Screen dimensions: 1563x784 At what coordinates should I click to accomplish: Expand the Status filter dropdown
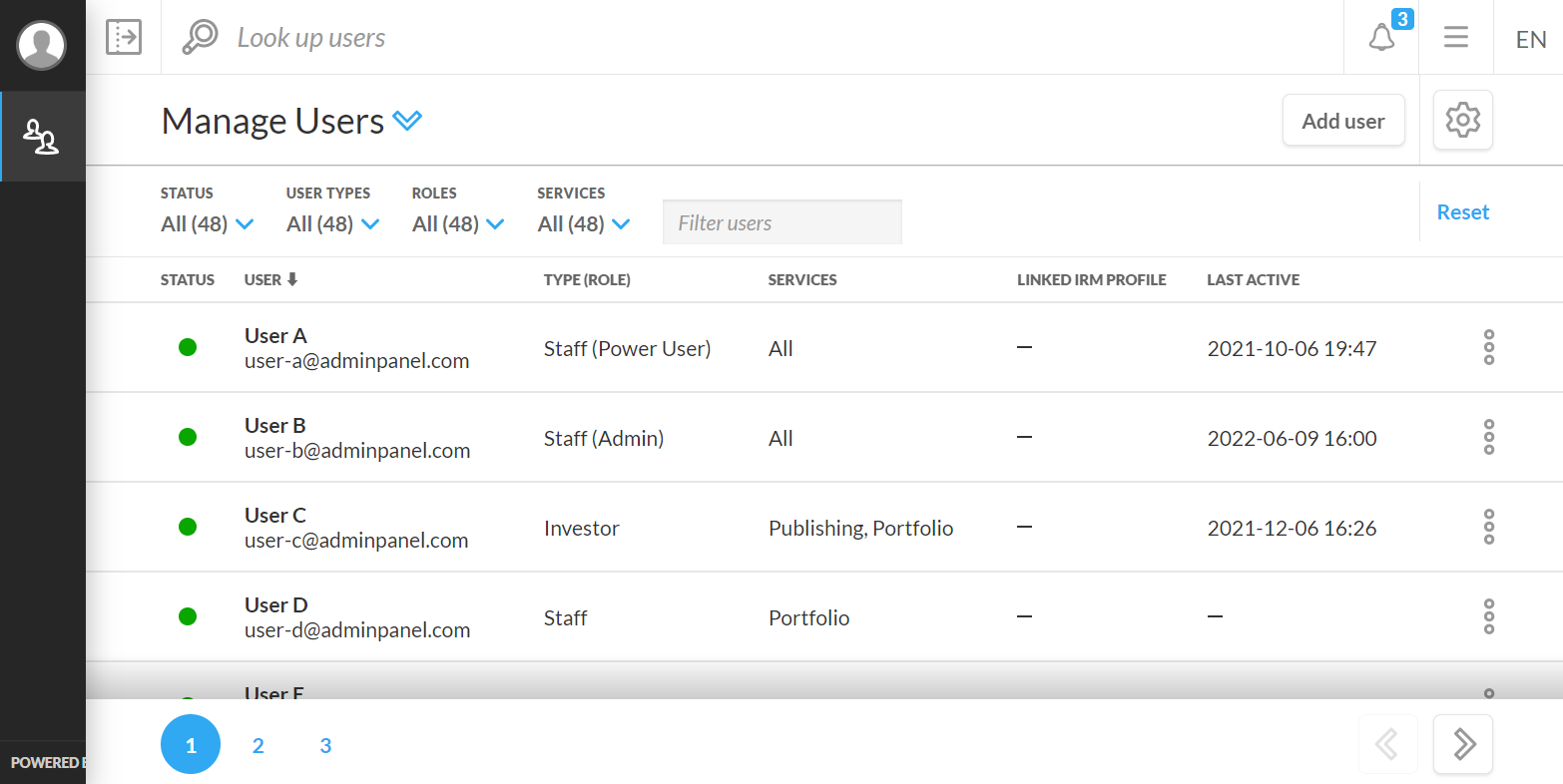(x=208, y=224)
